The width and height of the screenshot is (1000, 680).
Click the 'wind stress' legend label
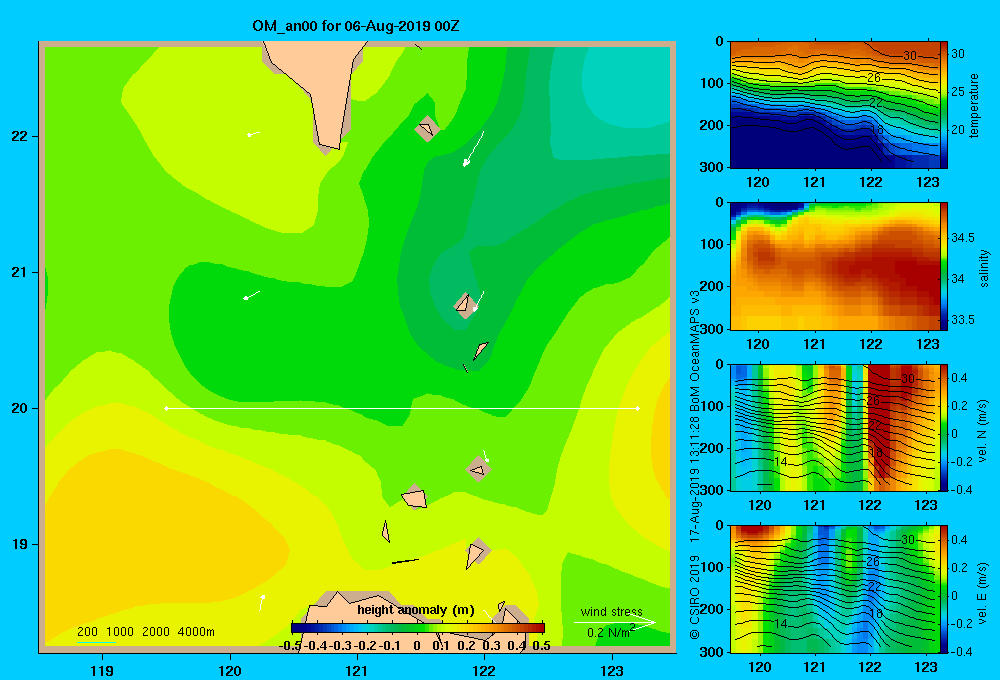[611, 611]
